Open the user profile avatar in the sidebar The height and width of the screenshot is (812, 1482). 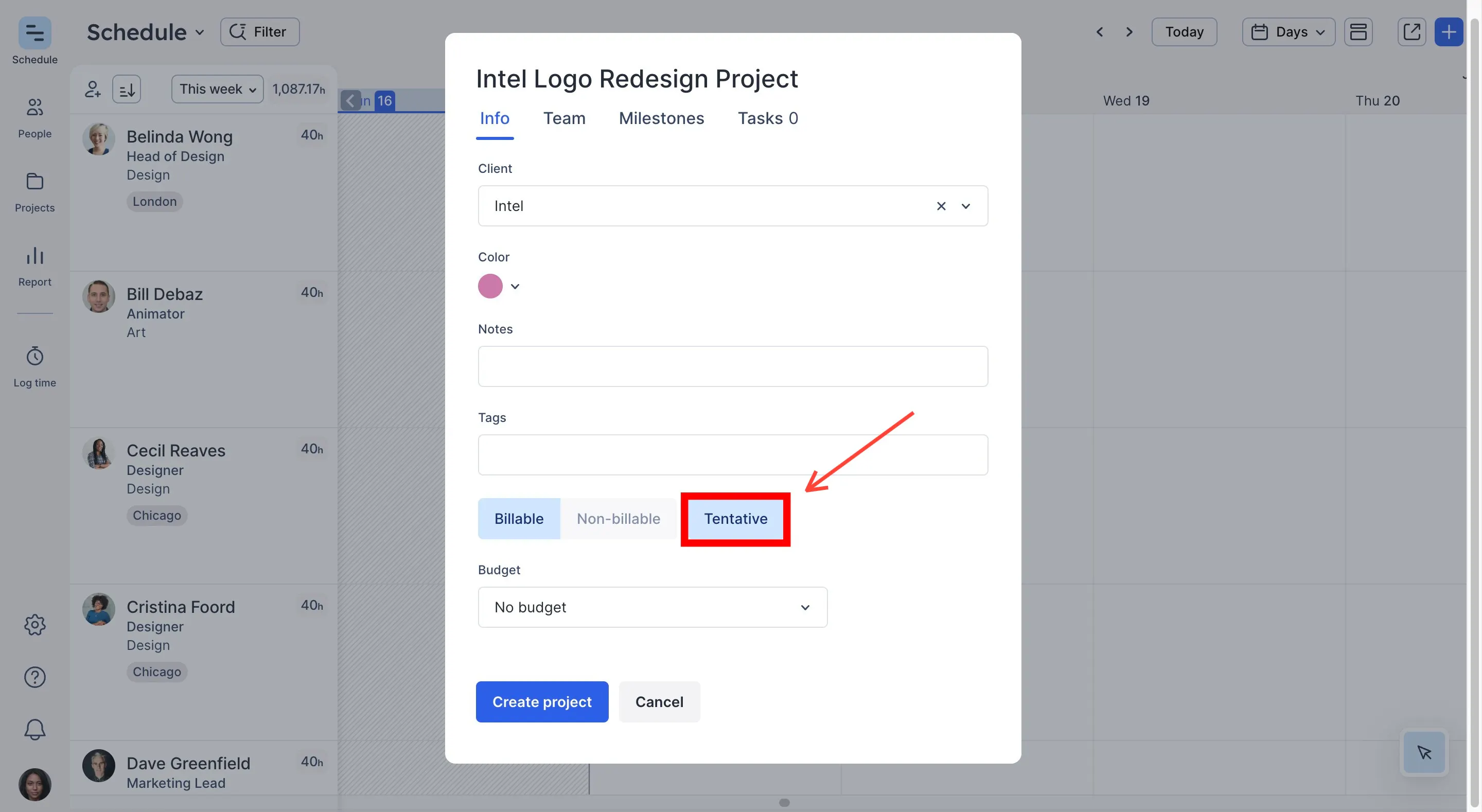click(x=34, y=784)
